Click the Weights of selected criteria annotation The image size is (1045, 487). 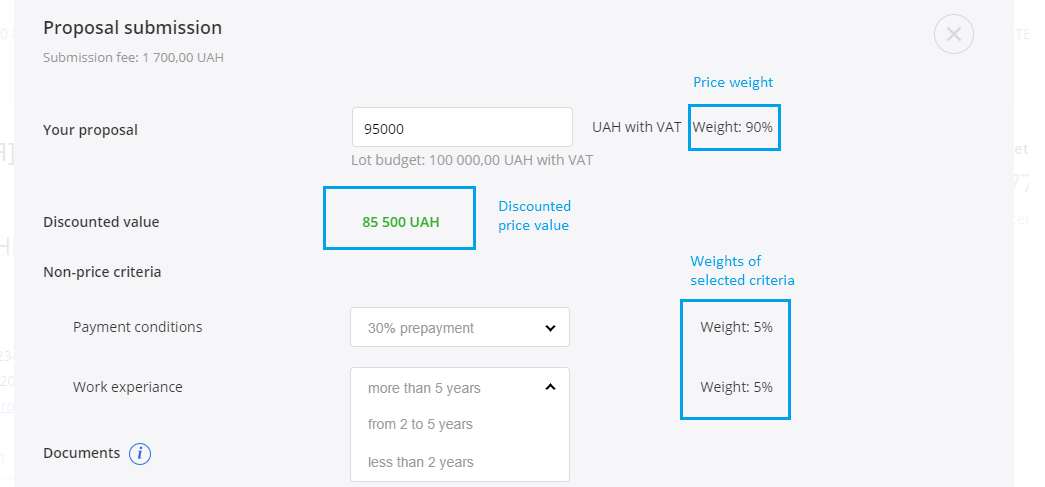[742, 270]
